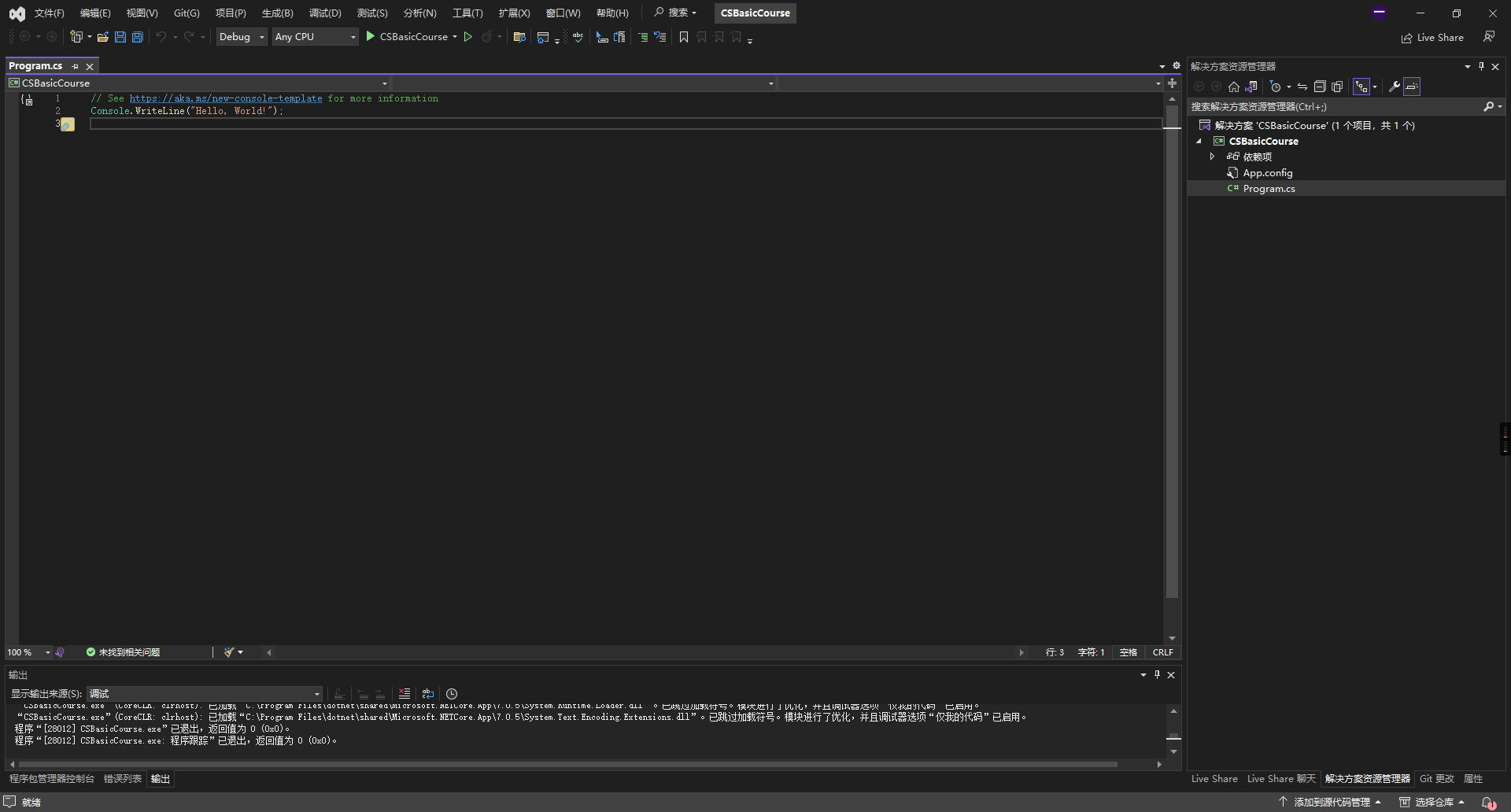1511x812 pixels.
Task: Collapse the CSBasicCourse project node
Action: [1199, 142]
